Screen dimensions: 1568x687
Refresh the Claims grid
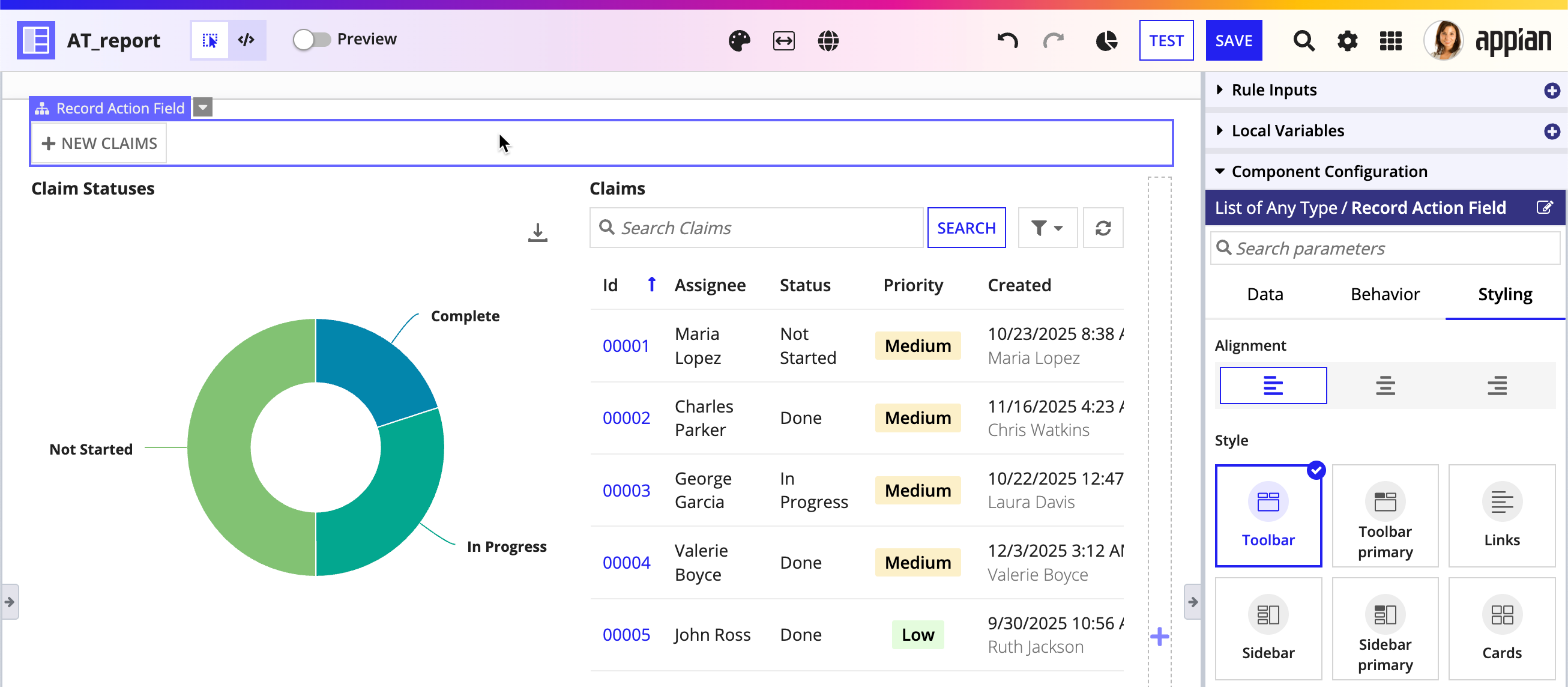coord(1103,228)
